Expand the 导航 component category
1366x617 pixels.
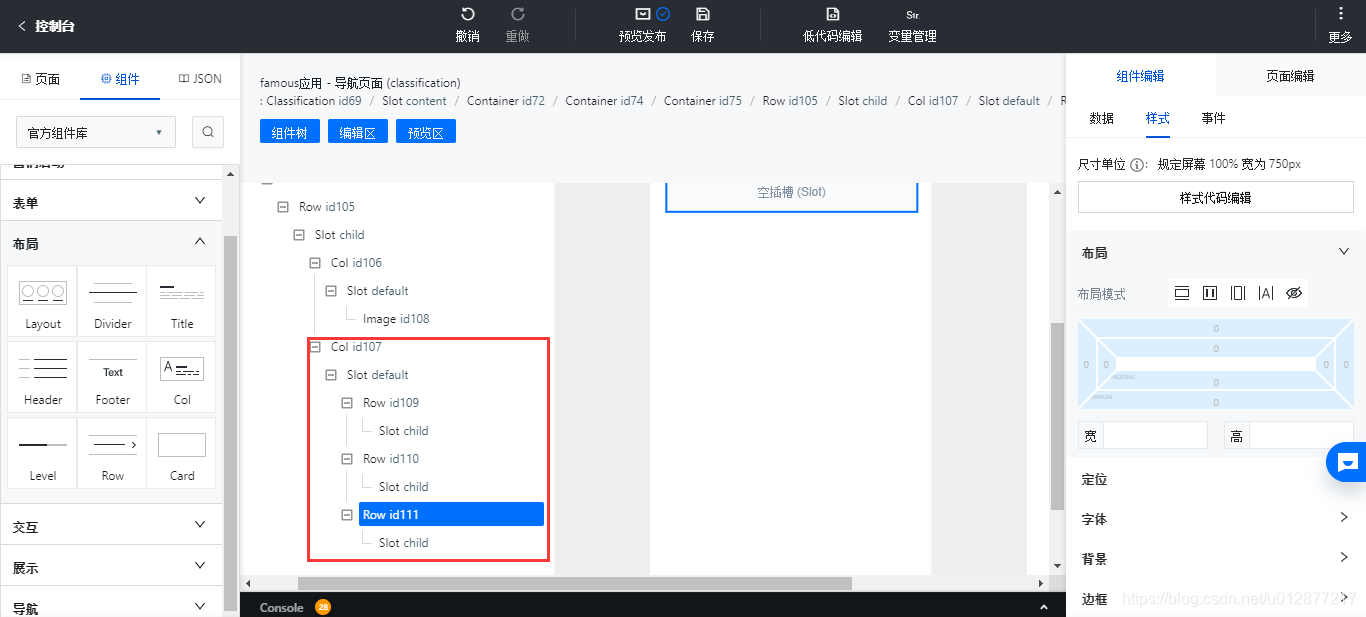110,605
